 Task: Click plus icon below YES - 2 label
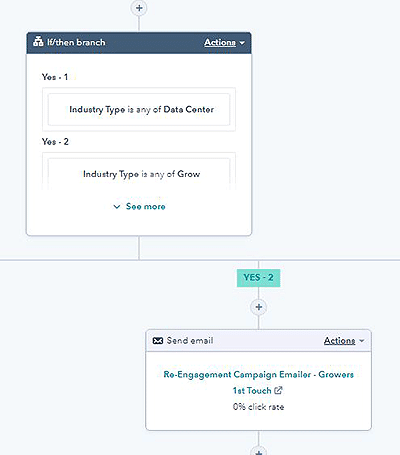tap(259, 307)
